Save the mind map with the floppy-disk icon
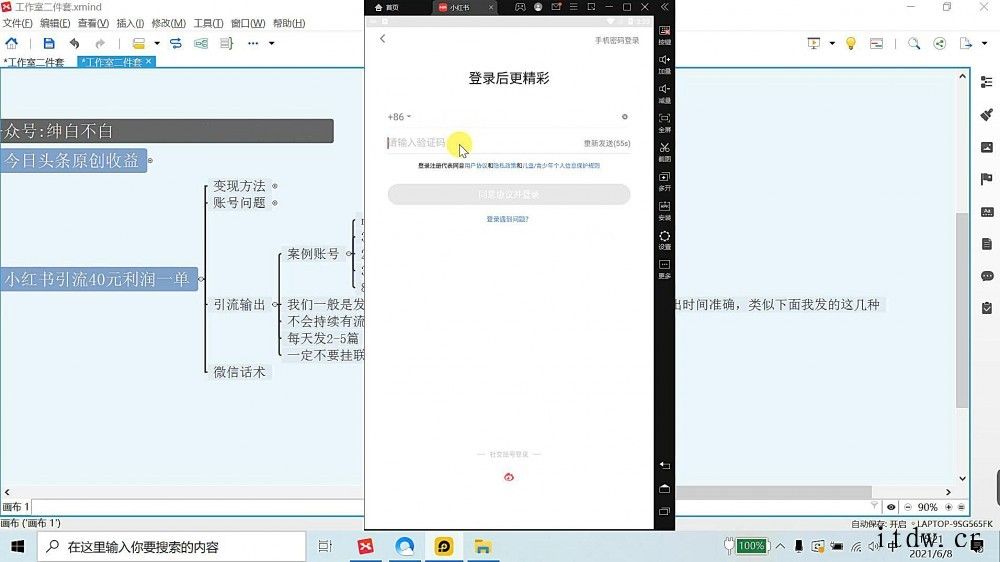This screenshot has width=1000, height=562. tap(48, 43)
